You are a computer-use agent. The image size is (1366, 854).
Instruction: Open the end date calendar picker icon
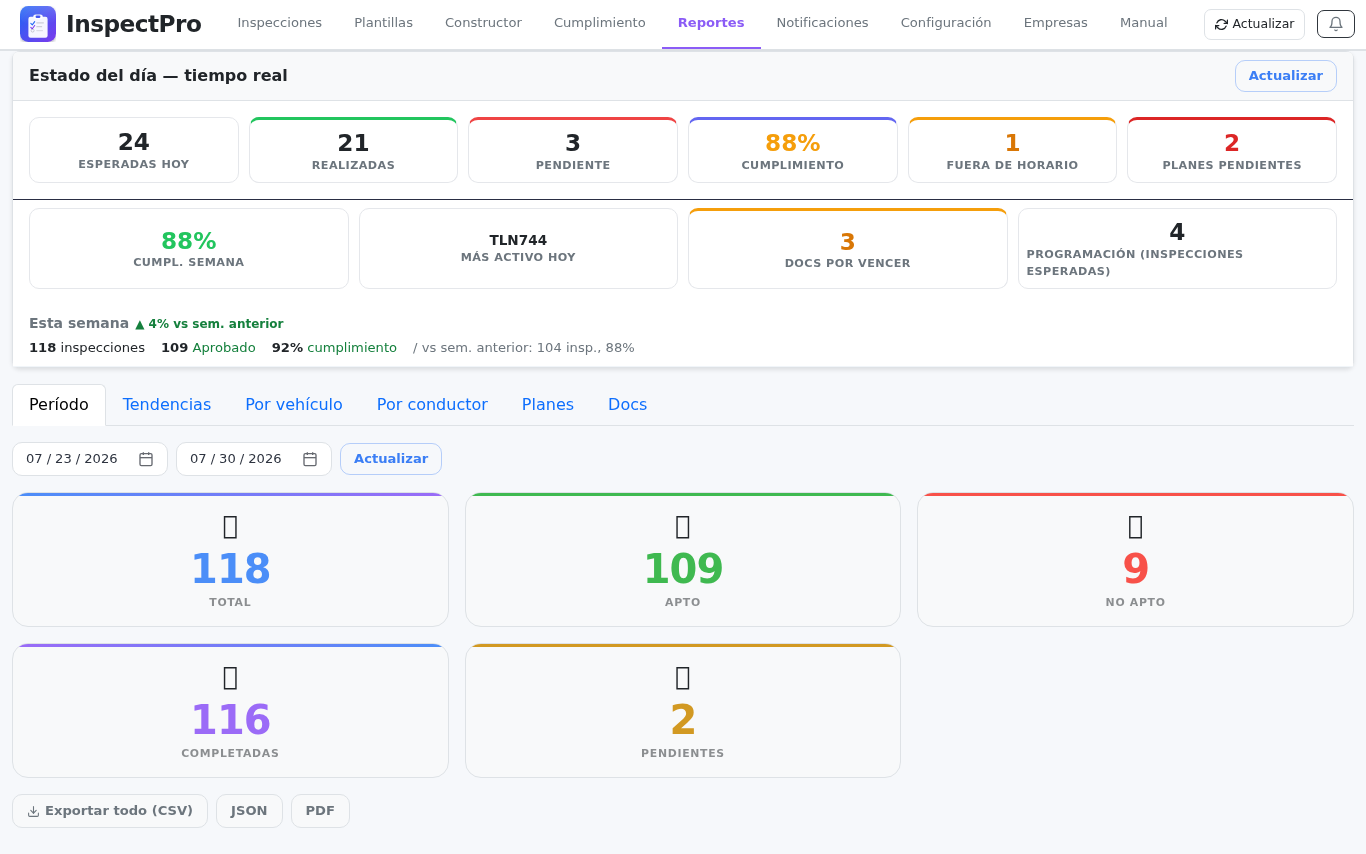(310, 459)
